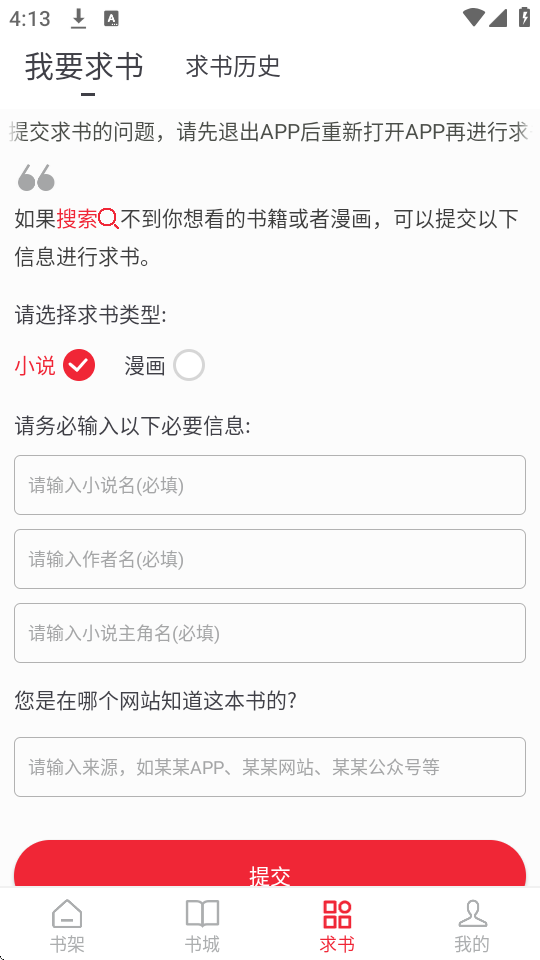
Task: Tap the red magnifier search icon
Action: (x=108, y=219)
